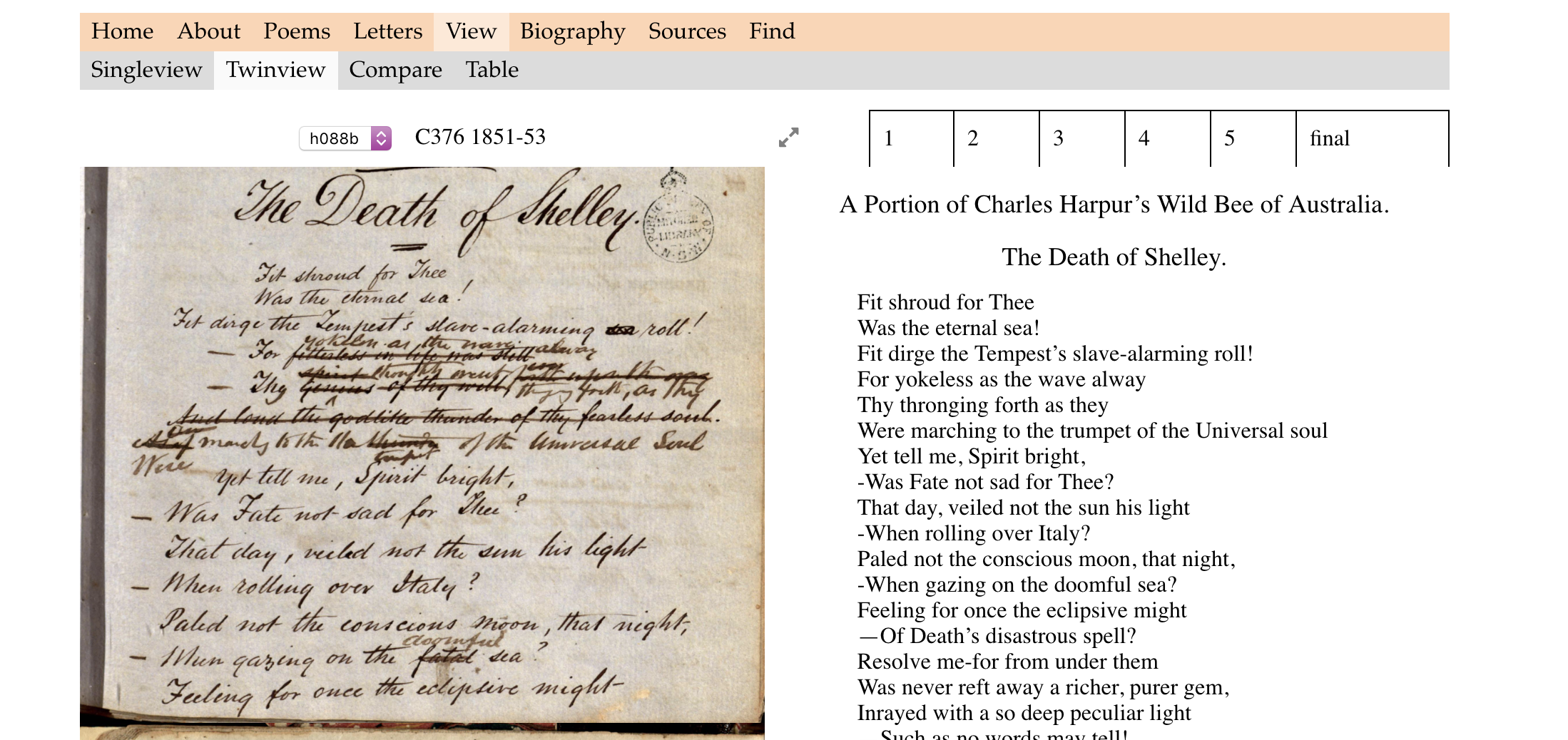Select the Twinview tab
The image size is (1568, 740).
tap(275, 70)
